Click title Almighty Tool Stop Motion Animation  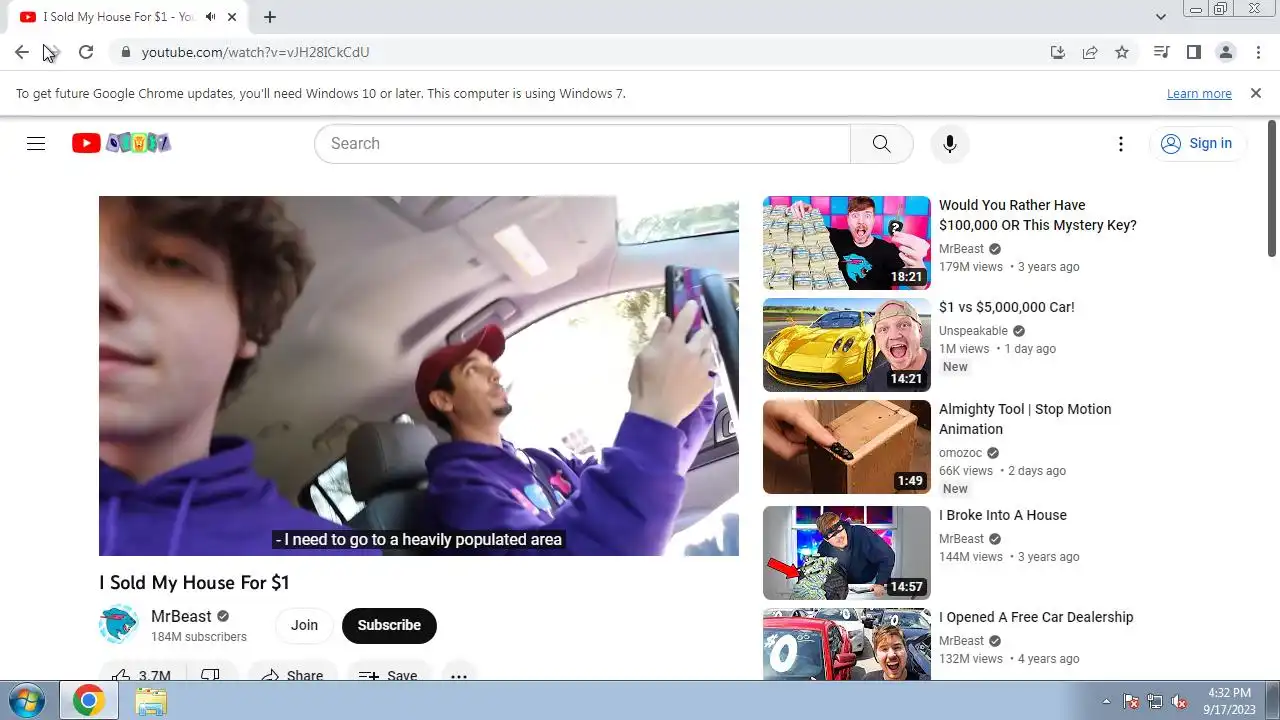coord(1025,419)
